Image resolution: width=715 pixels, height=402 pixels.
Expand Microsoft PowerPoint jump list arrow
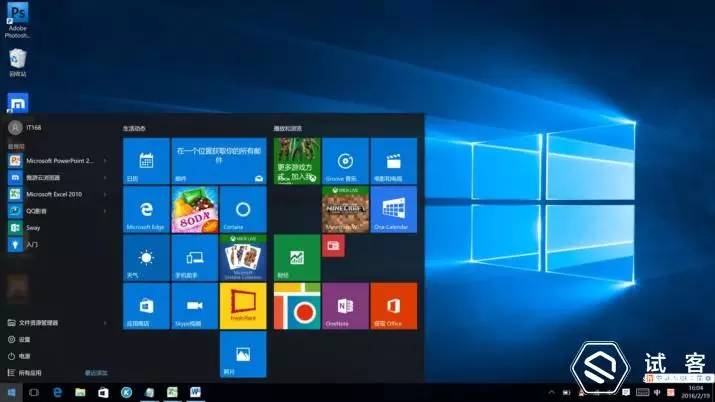coord(107,160)
